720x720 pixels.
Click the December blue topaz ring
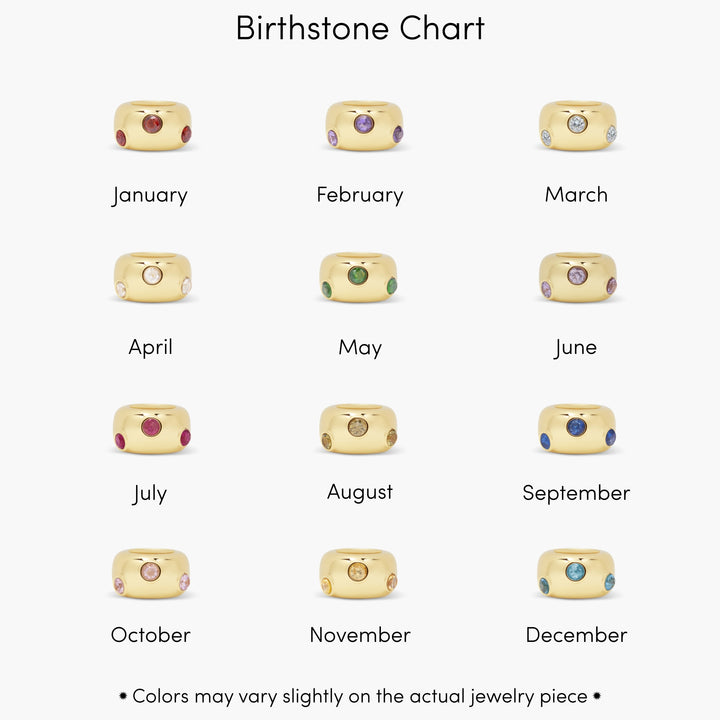[576, 573]
